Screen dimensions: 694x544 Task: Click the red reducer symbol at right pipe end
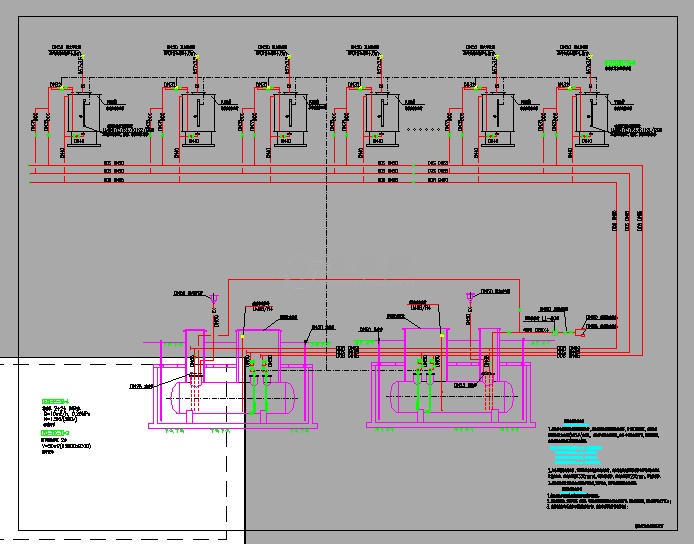[x=579, y=330]
